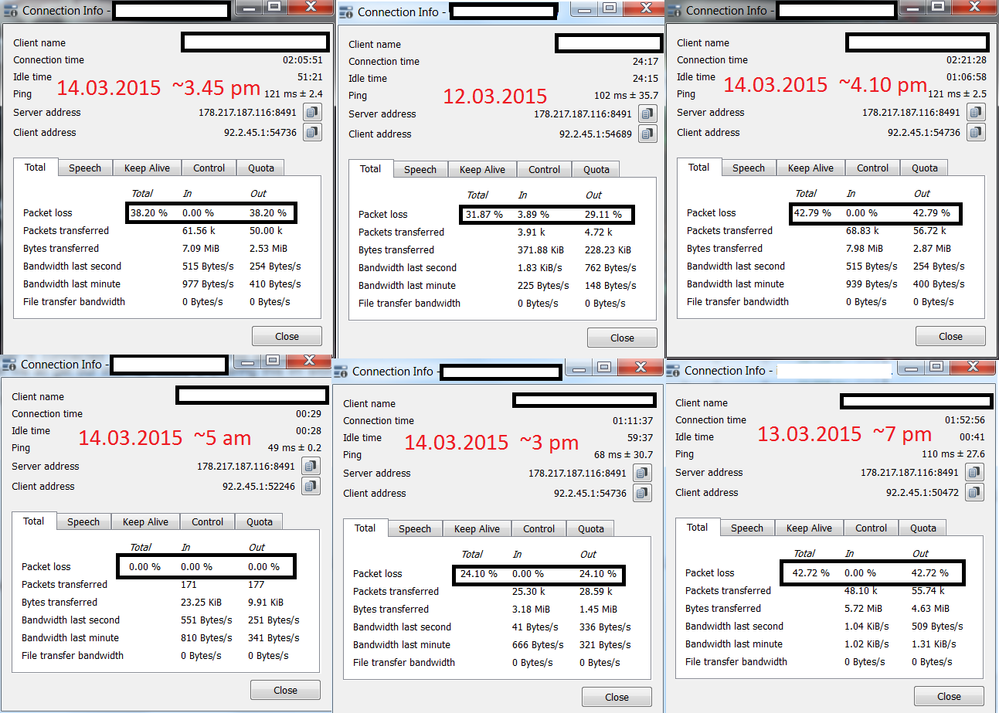The width and height of the screenshot is (999, 713).
Task: Copy client address in the 02:05:51 connection window
Action: coord(312,132)
